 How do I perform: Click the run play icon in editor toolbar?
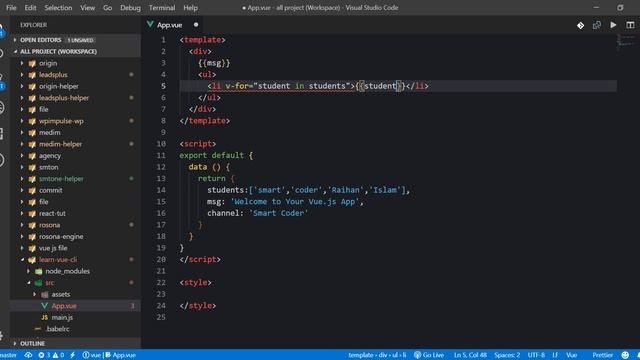tap(613, 25)
